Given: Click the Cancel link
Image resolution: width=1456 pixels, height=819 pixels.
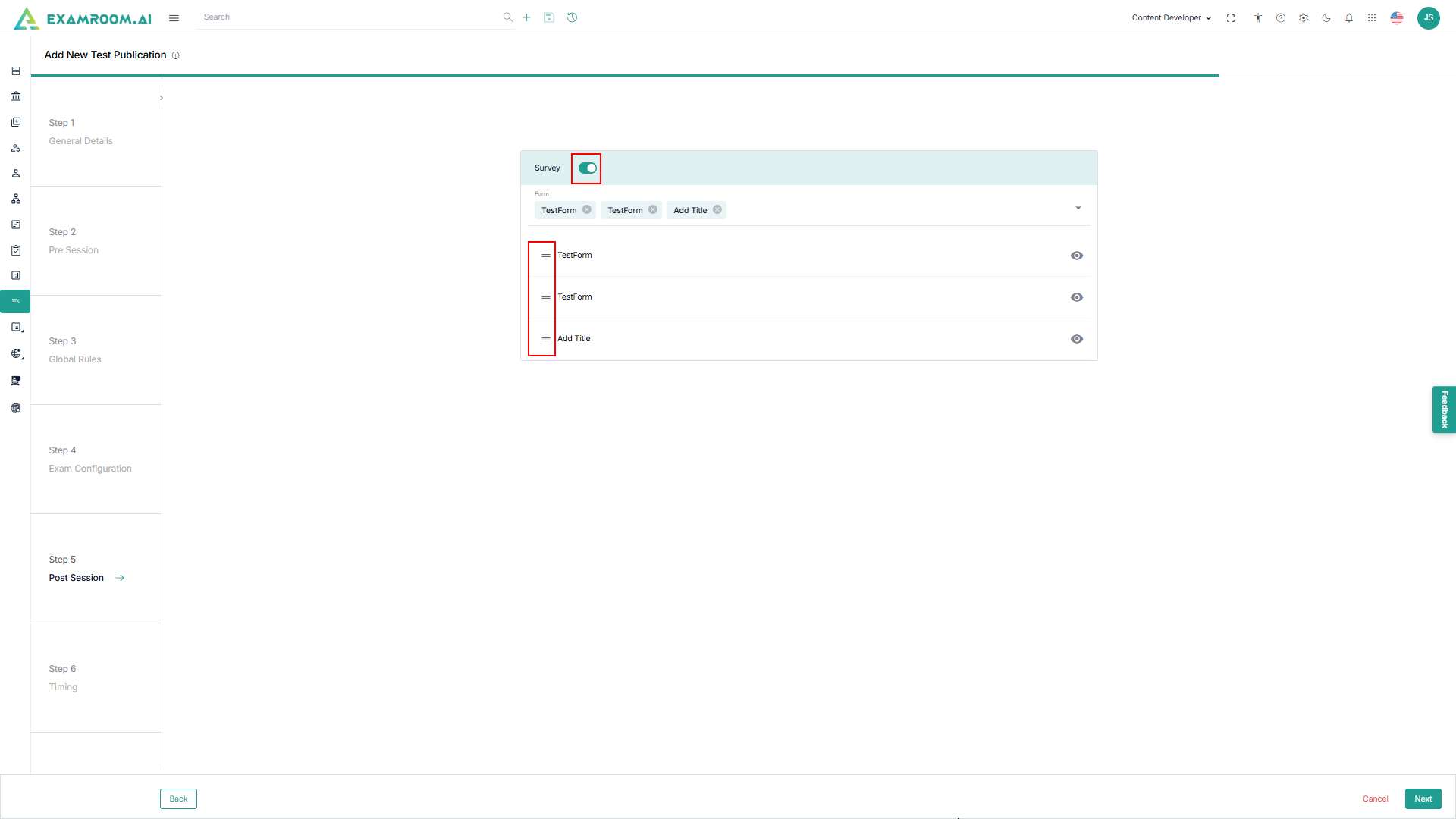Looking at the screenshot, I should click(1375, 799).
